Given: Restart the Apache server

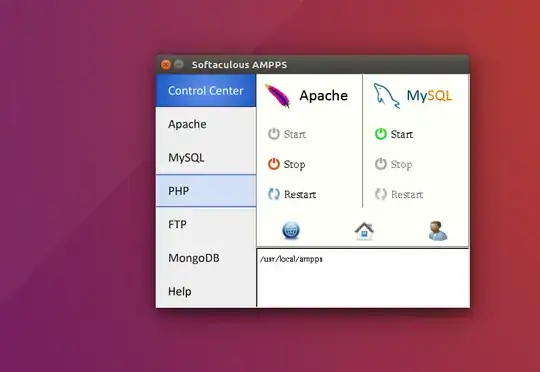Looking at the screenshot, I should tap(292, 194).
